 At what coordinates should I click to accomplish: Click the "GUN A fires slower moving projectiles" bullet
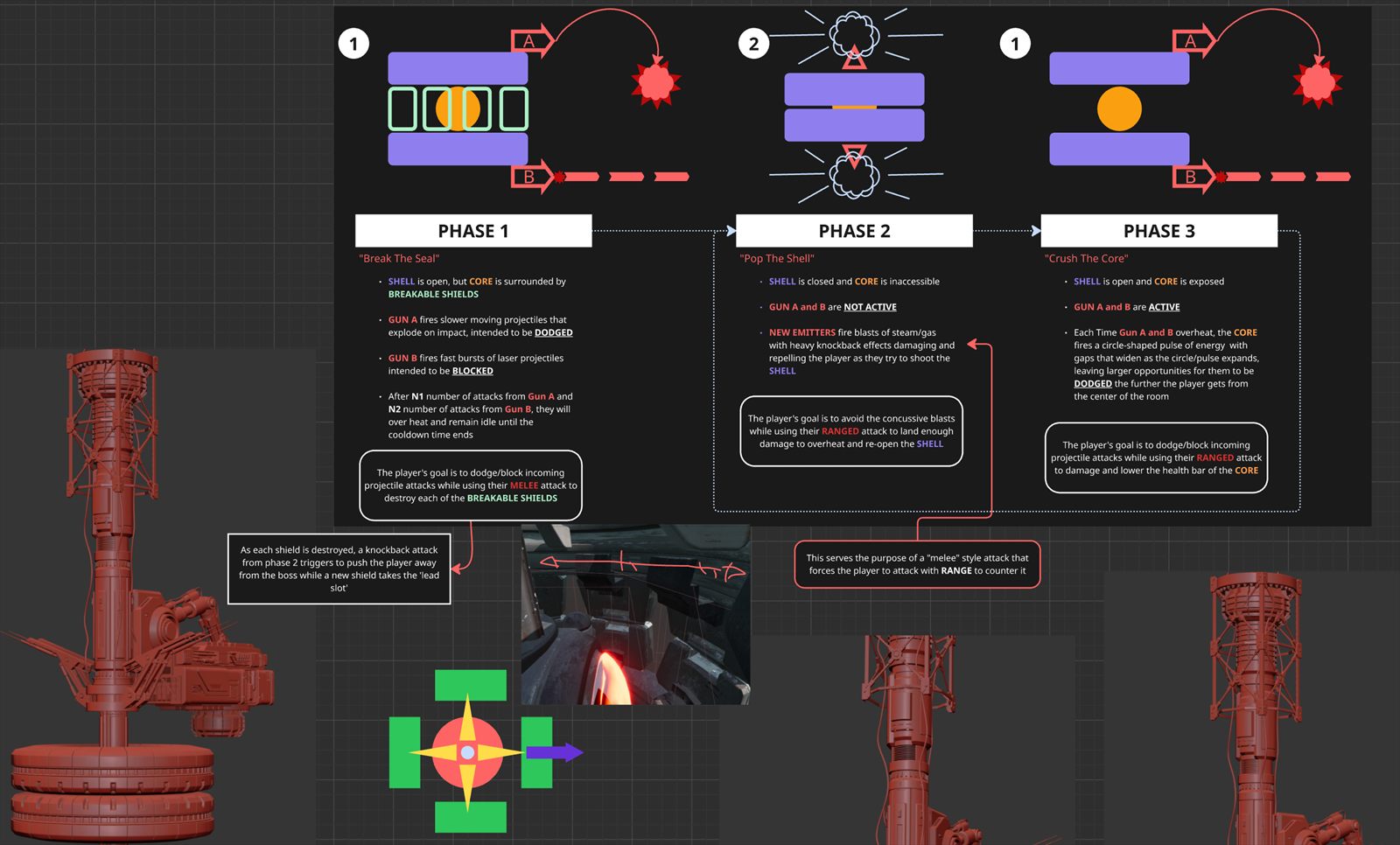pyautogui.click(x=480, y=326)
